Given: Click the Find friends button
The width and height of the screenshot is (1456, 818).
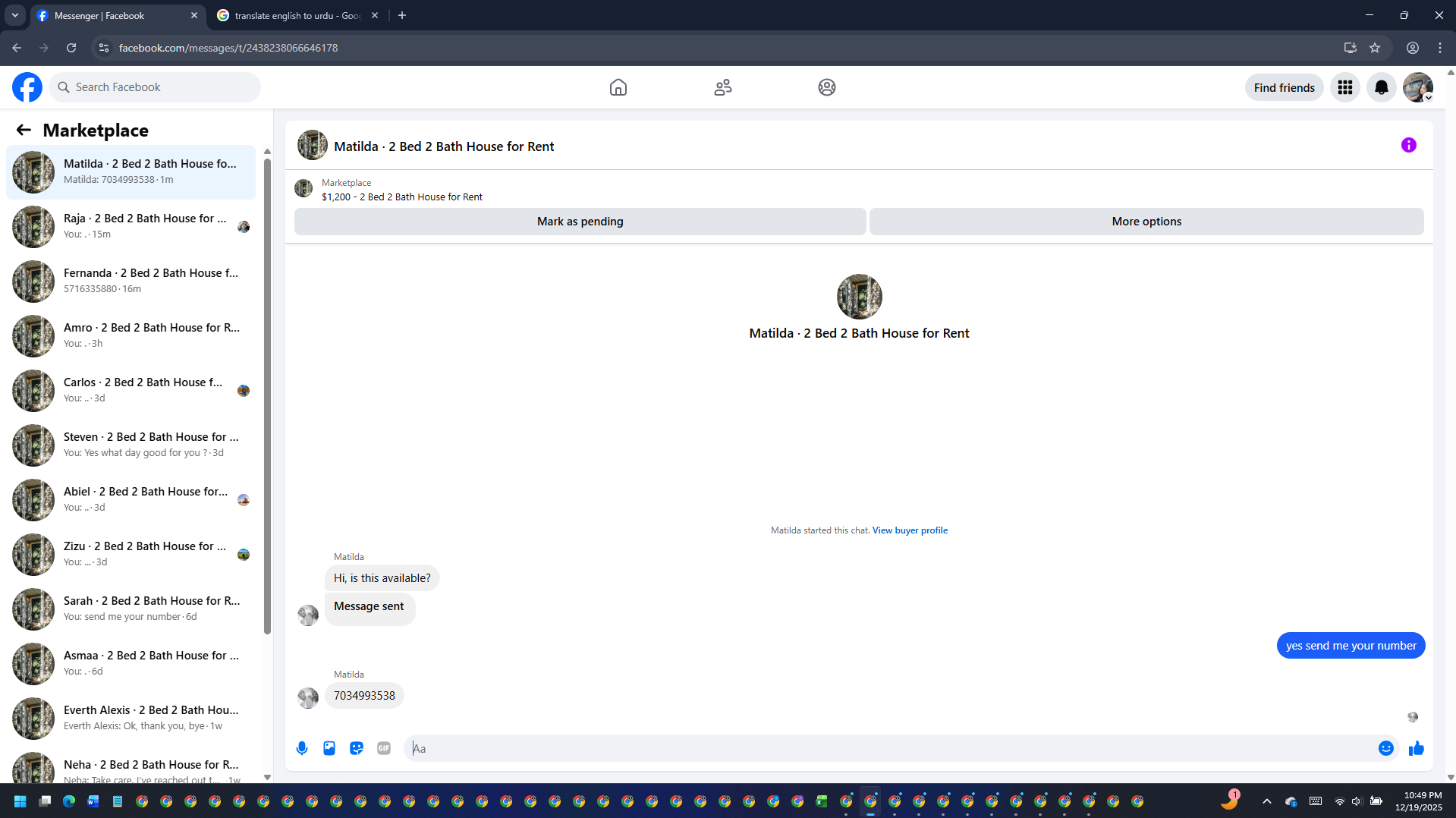Looking at the screenshot, I should (1284, 87).
